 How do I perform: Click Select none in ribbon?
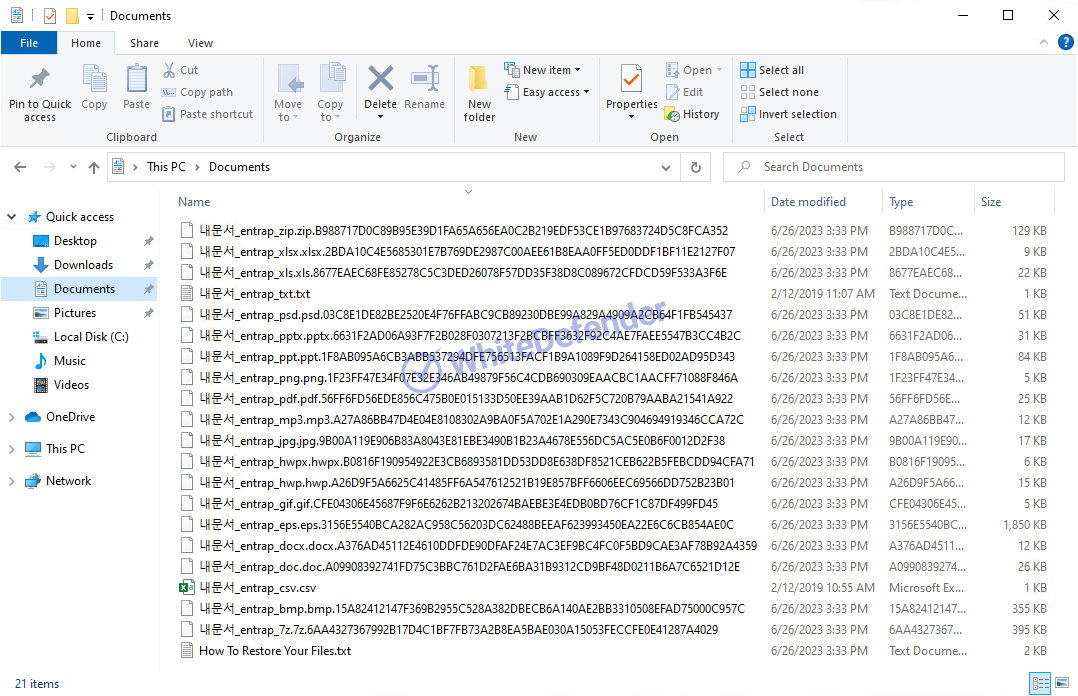point(780,92)
